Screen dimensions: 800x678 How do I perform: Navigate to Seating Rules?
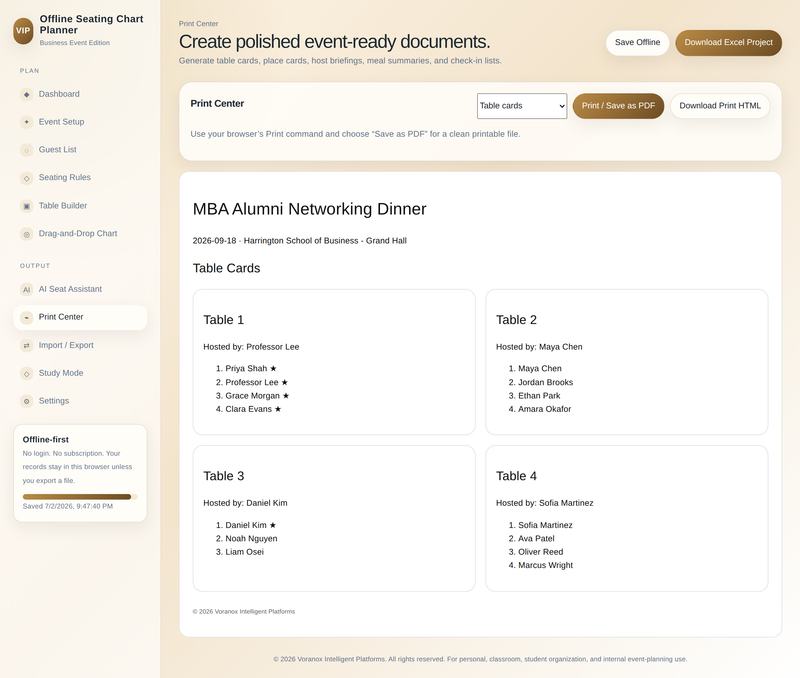pyautogui.click(x=80, y=178)
